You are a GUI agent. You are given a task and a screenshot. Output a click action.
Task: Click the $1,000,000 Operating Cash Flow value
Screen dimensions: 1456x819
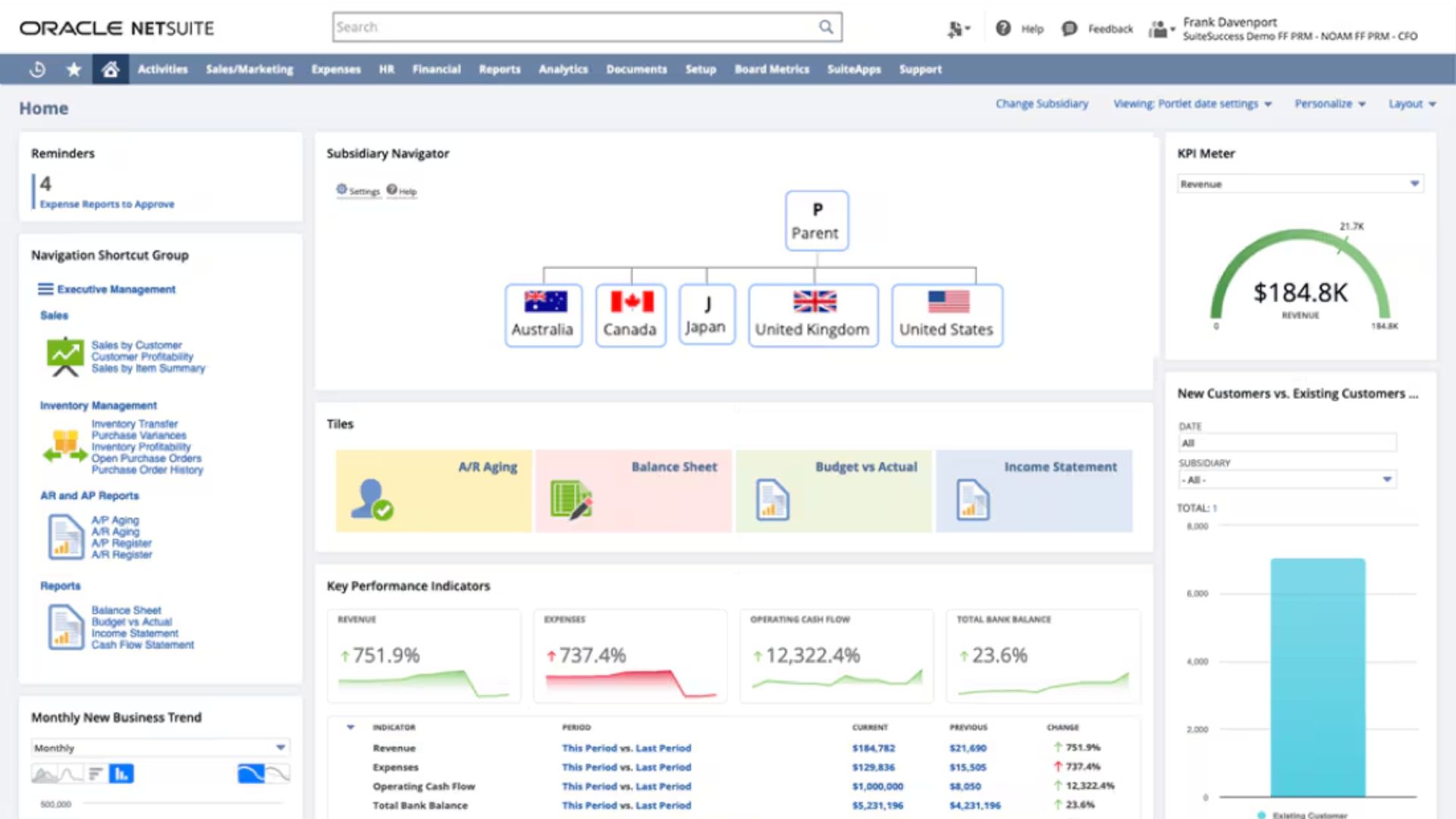(x=877, y=786)
